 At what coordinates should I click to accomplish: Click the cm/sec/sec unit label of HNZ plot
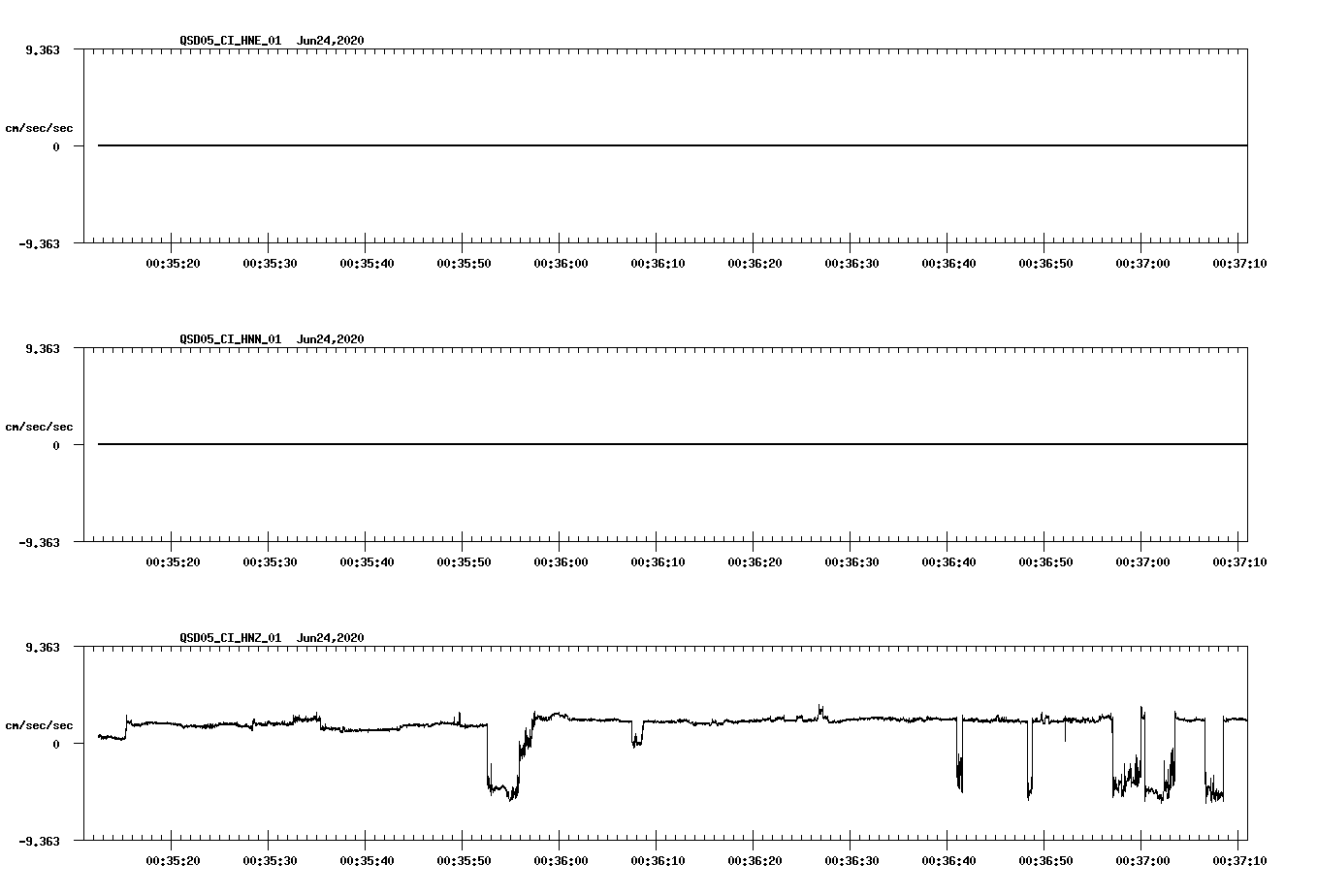click(39, 725)
